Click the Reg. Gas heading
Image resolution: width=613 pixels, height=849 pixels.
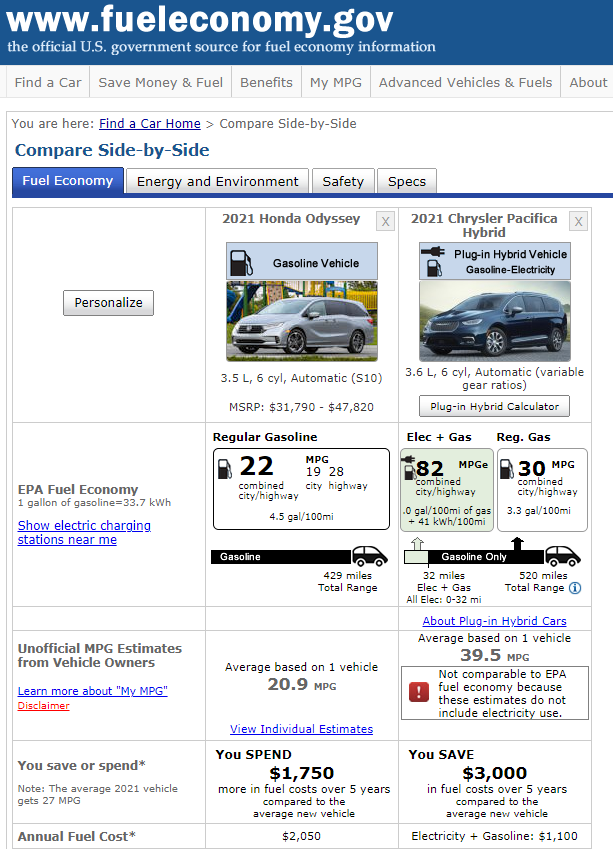pos(523,437)
